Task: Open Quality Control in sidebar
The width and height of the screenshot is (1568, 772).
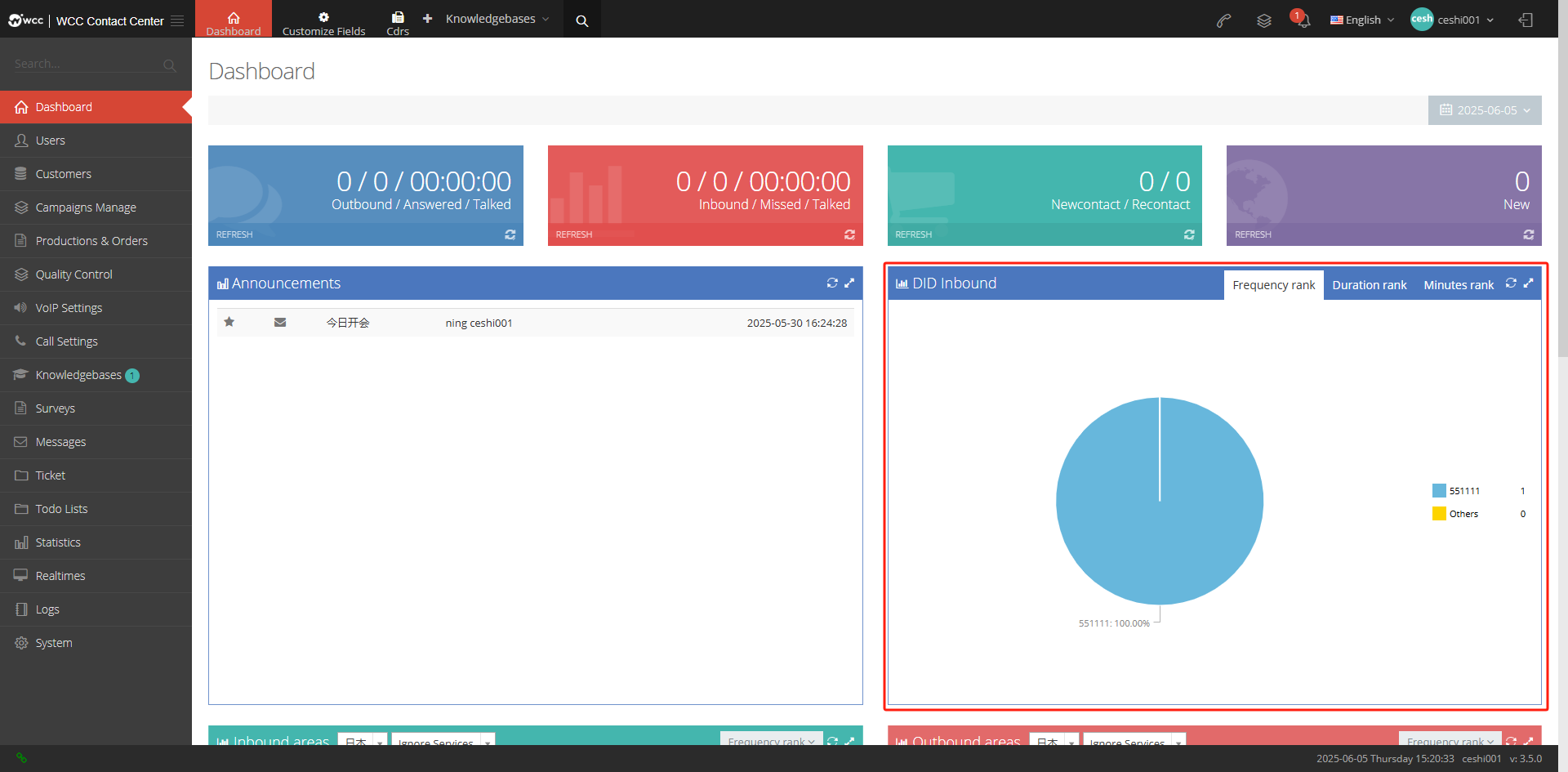Action: click(x=96, y=274)
